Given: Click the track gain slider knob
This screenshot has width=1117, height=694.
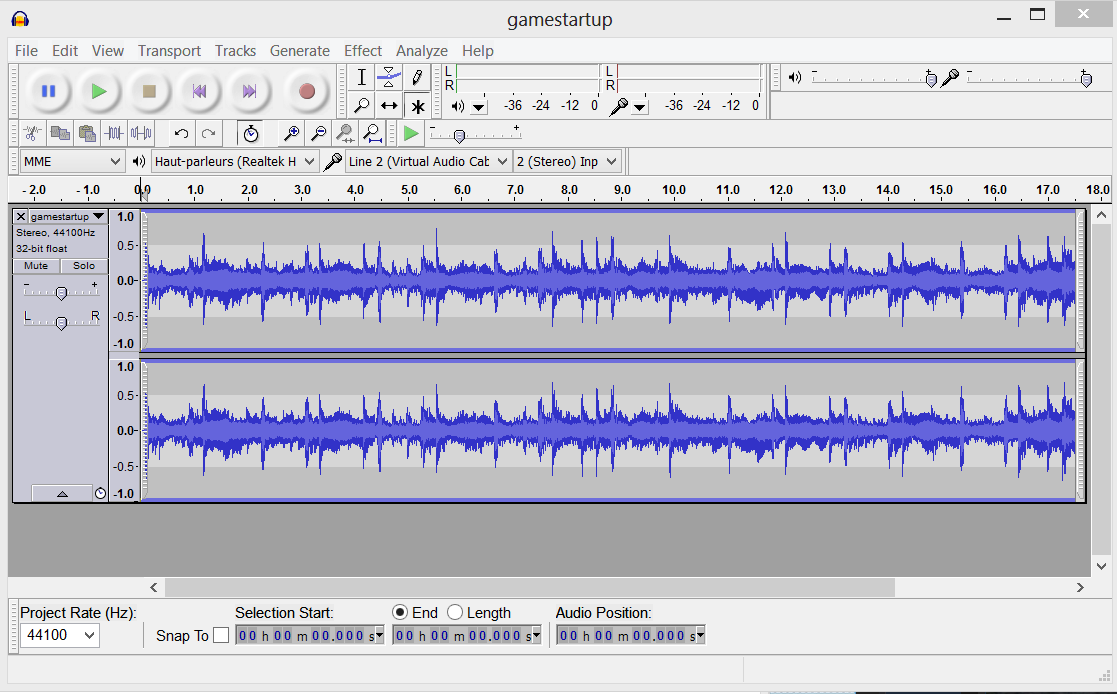Looking at the screenshot, I should pyautogui.click(x=61, y=293).
